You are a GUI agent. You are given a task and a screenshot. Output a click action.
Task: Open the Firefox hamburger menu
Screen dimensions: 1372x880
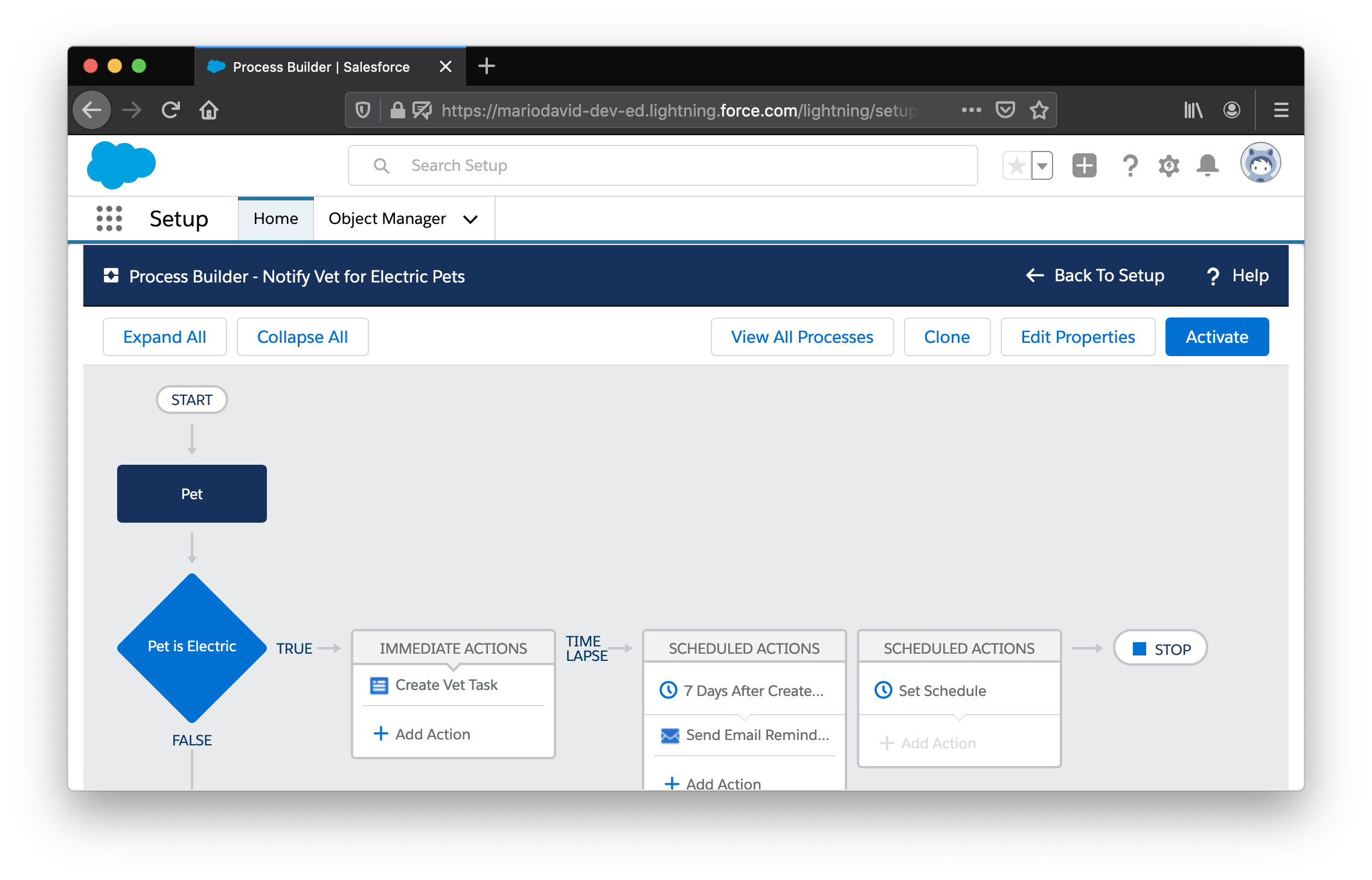(1281, 110)
